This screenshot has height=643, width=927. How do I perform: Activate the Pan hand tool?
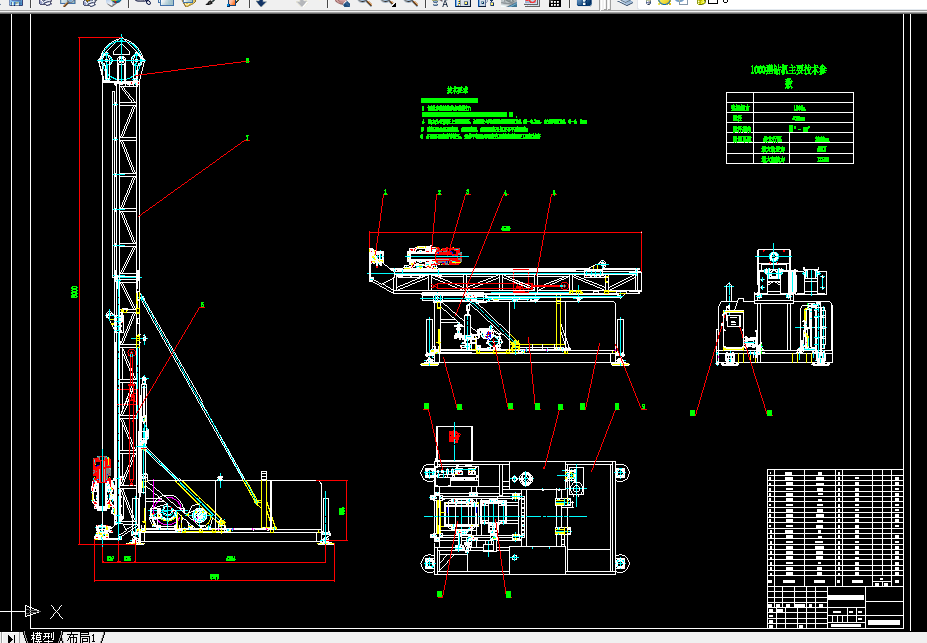(342, 2)
